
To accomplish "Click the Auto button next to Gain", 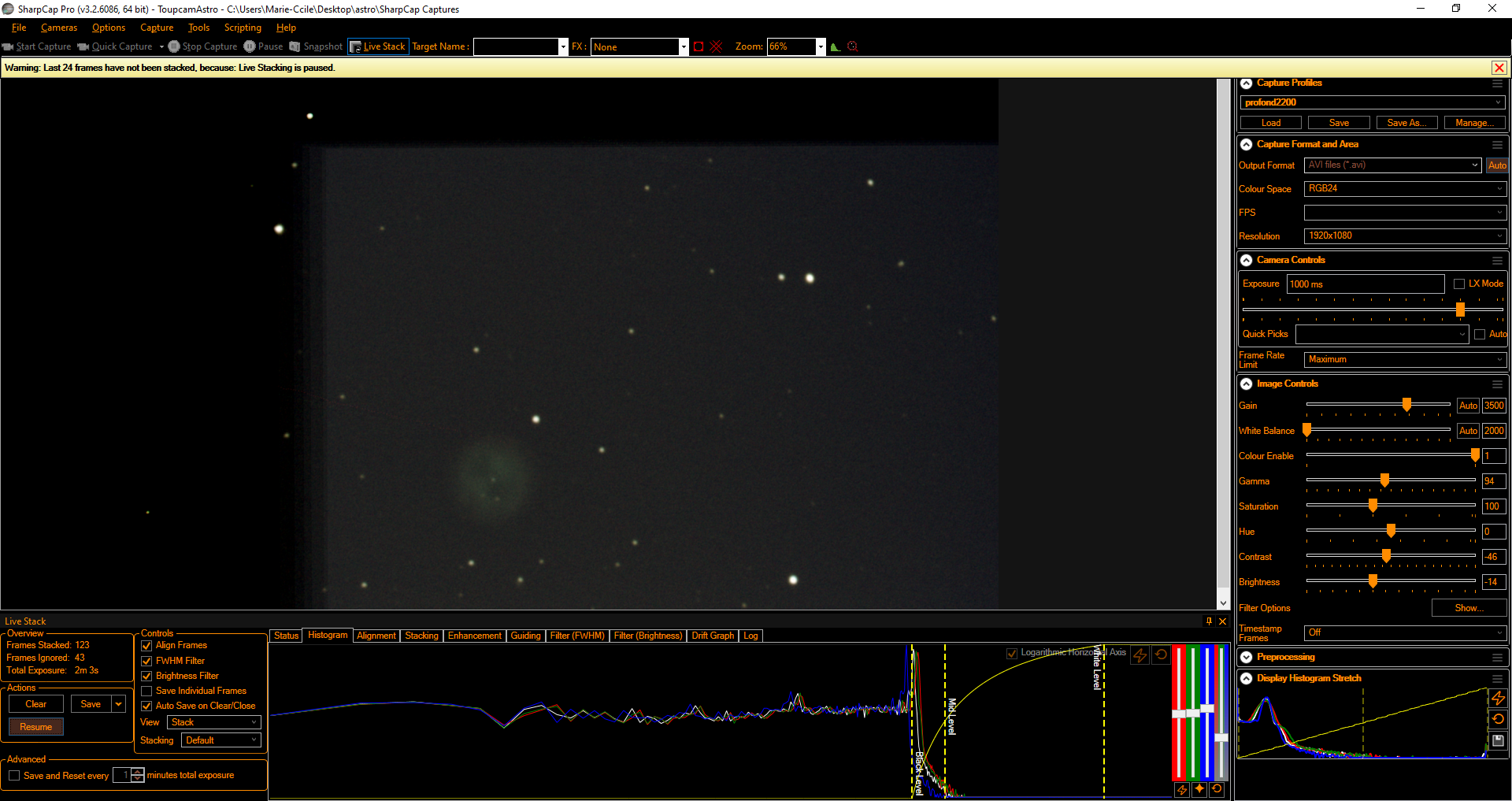I will click(1468, 406).
